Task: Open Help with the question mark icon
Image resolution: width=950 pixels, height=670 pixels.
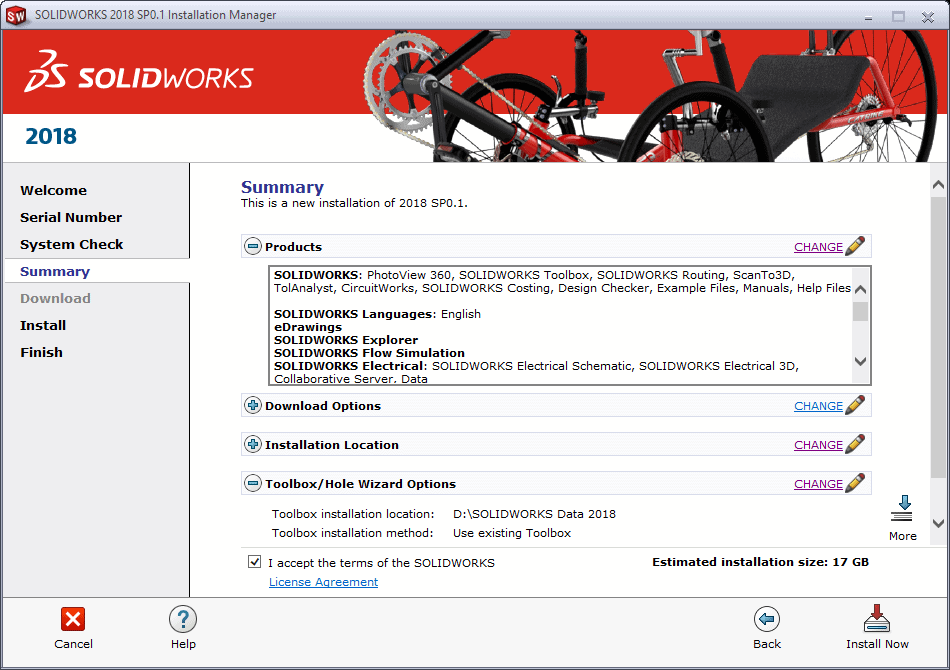Action: [183, 619]
